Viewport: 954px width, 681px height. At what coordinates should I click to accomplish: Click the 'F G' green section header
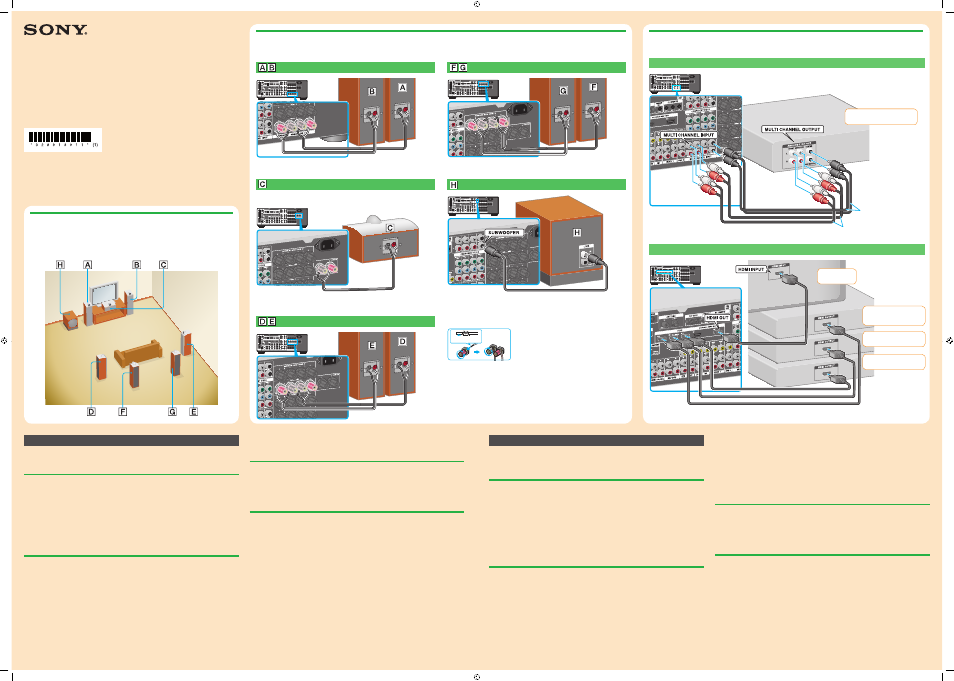537,68
